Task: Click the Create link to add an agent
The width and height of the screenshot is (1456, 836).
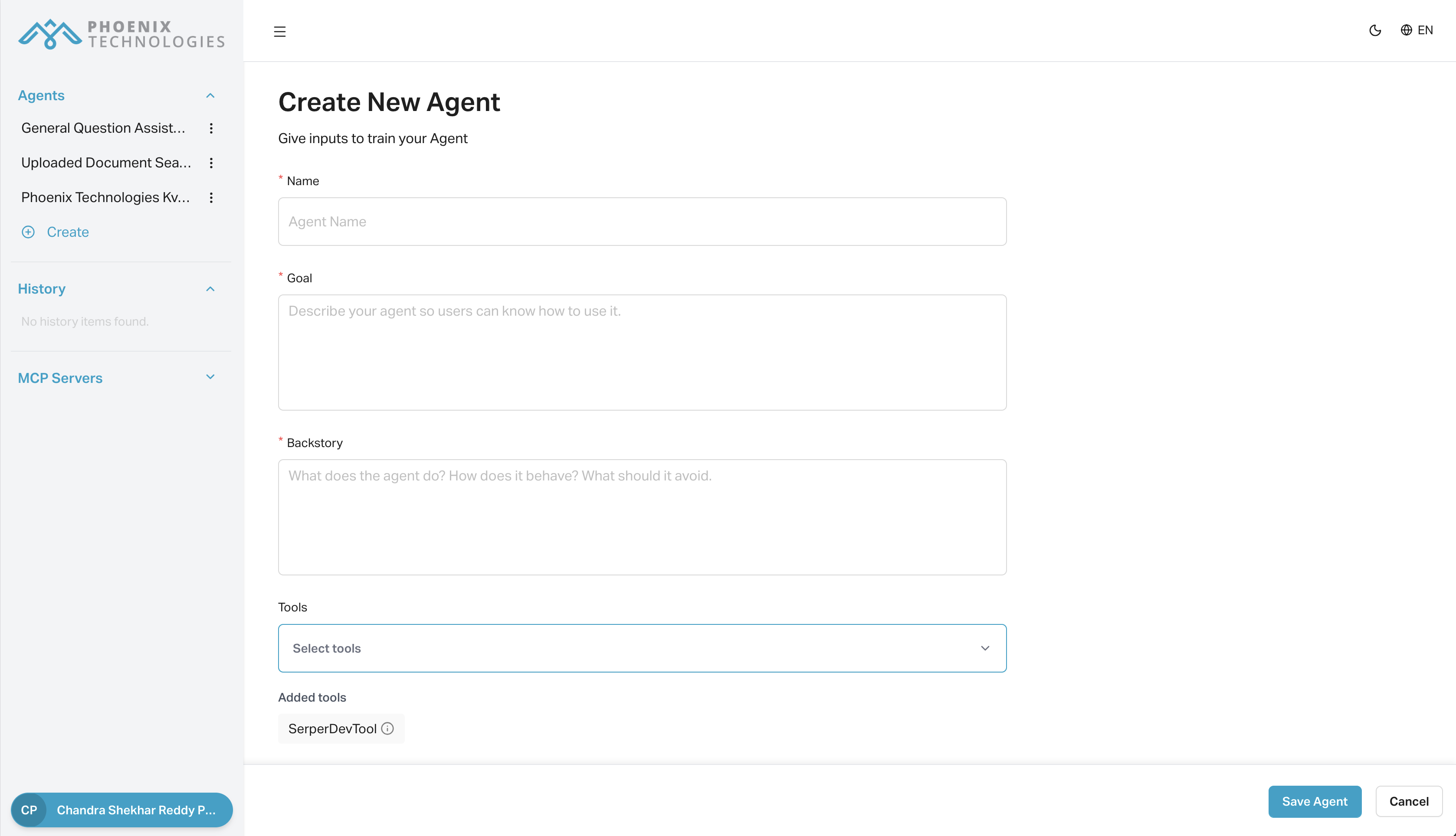Action: pos(67,232)
